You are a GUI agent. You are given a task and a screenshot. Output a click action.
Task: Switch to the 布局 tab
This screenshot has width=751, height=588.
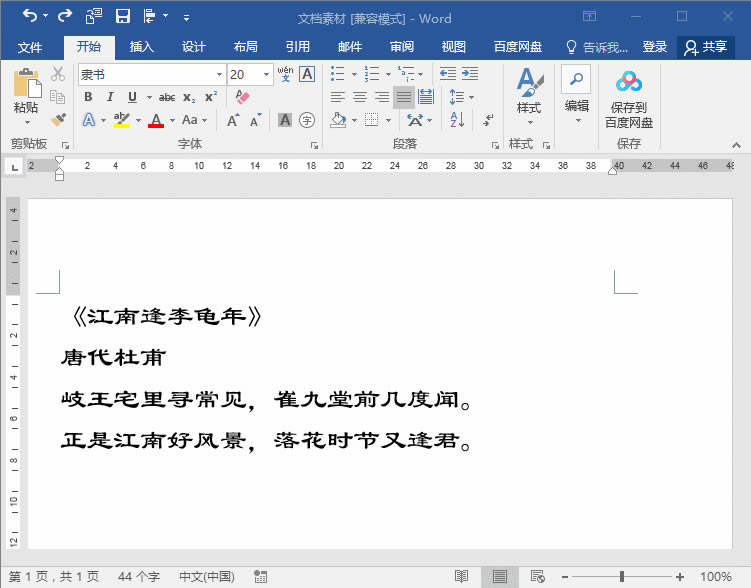pos(245,46)
